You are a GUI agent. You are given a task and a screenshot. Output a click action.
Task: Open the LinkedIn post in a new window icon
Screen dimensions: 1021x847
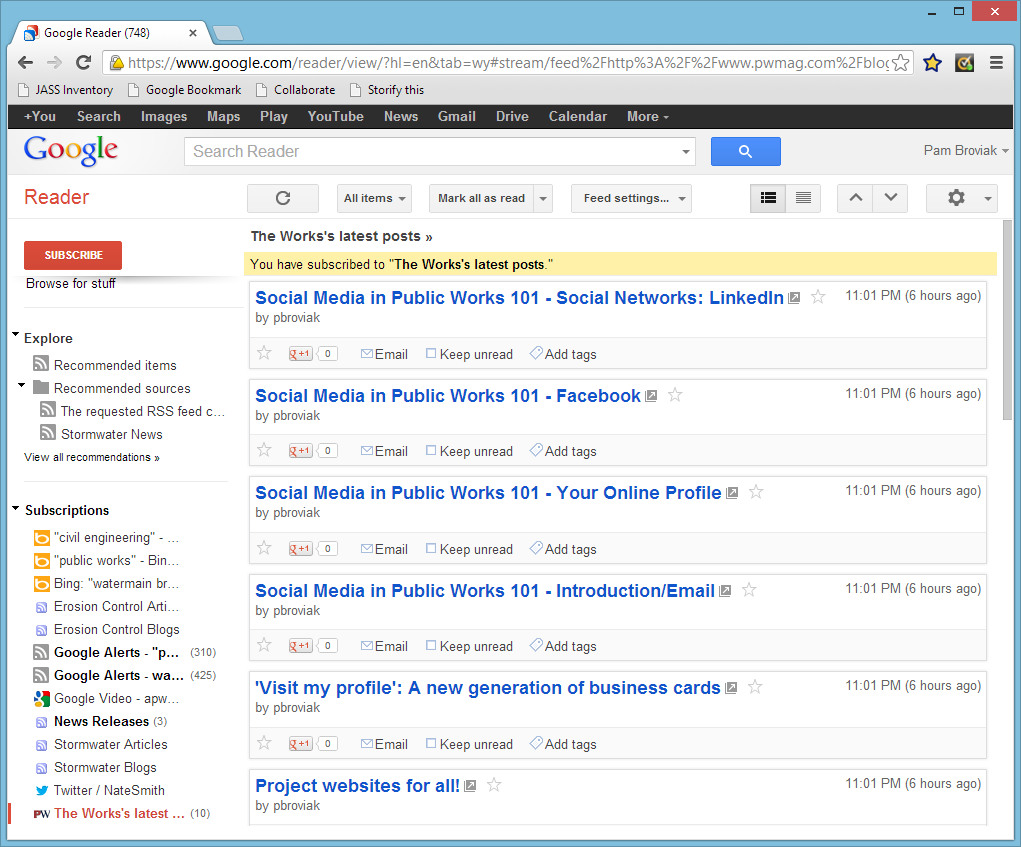794,298
